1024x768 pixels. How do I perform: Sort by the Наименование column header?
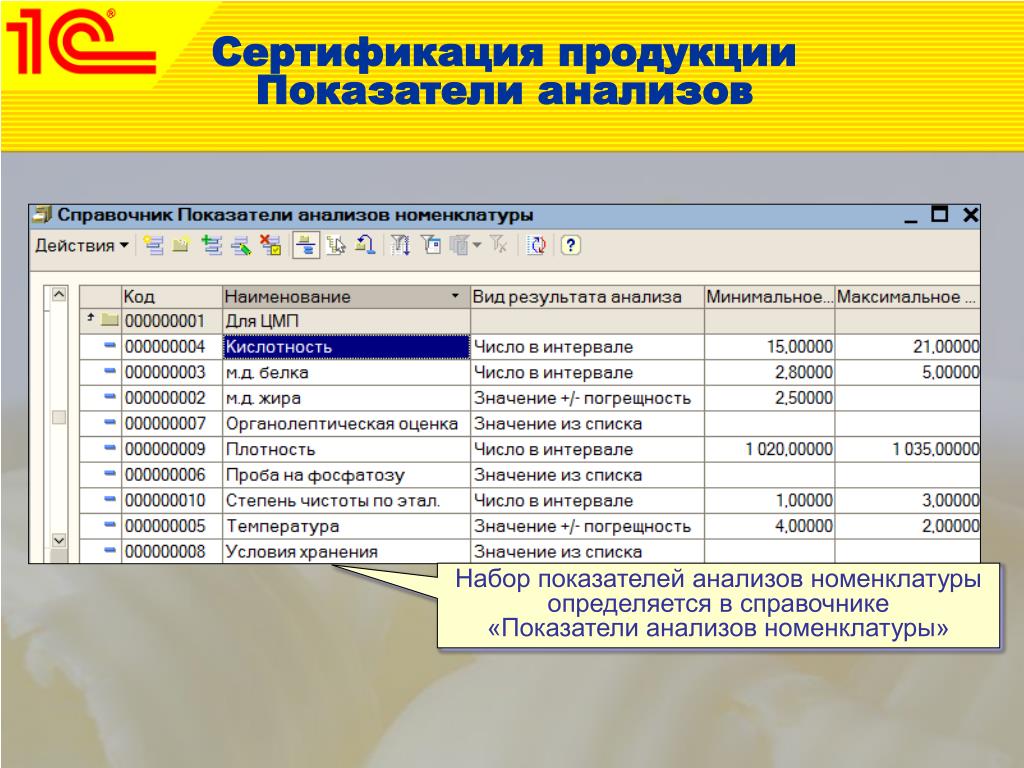[346, 297]
